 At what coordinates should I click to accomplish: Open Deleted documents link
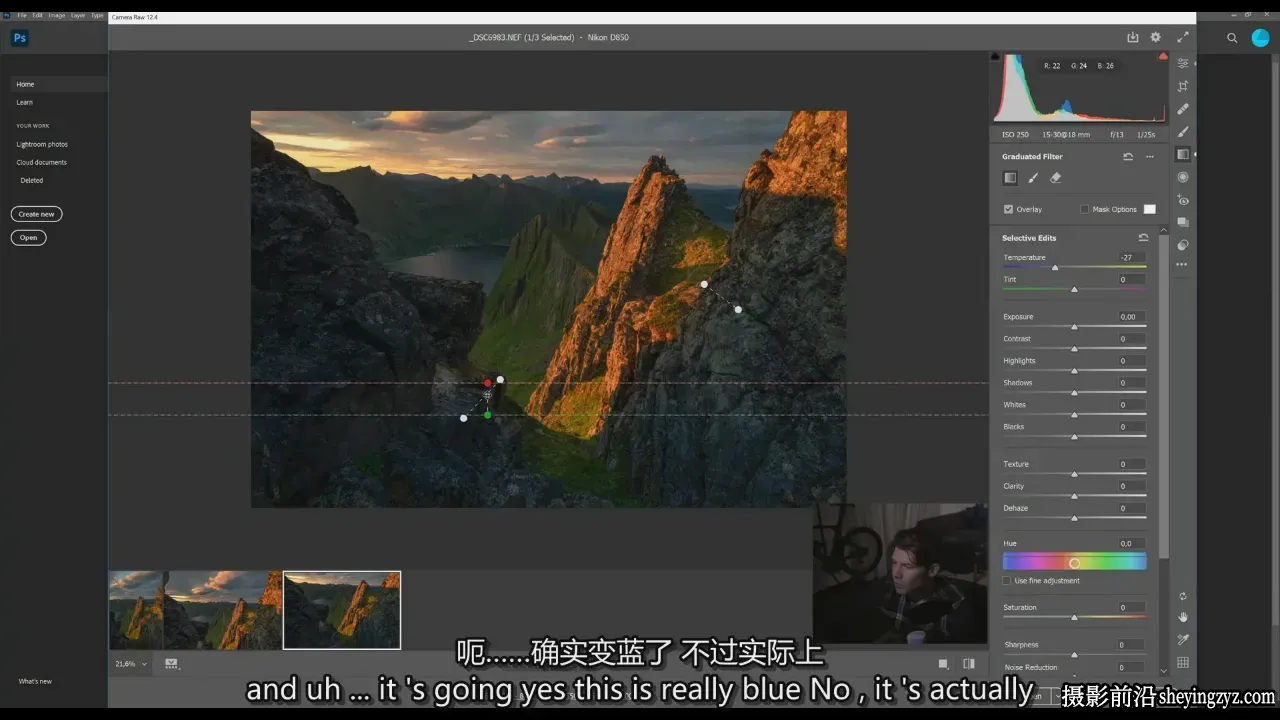pyautogui.click(x=32, y=180)
